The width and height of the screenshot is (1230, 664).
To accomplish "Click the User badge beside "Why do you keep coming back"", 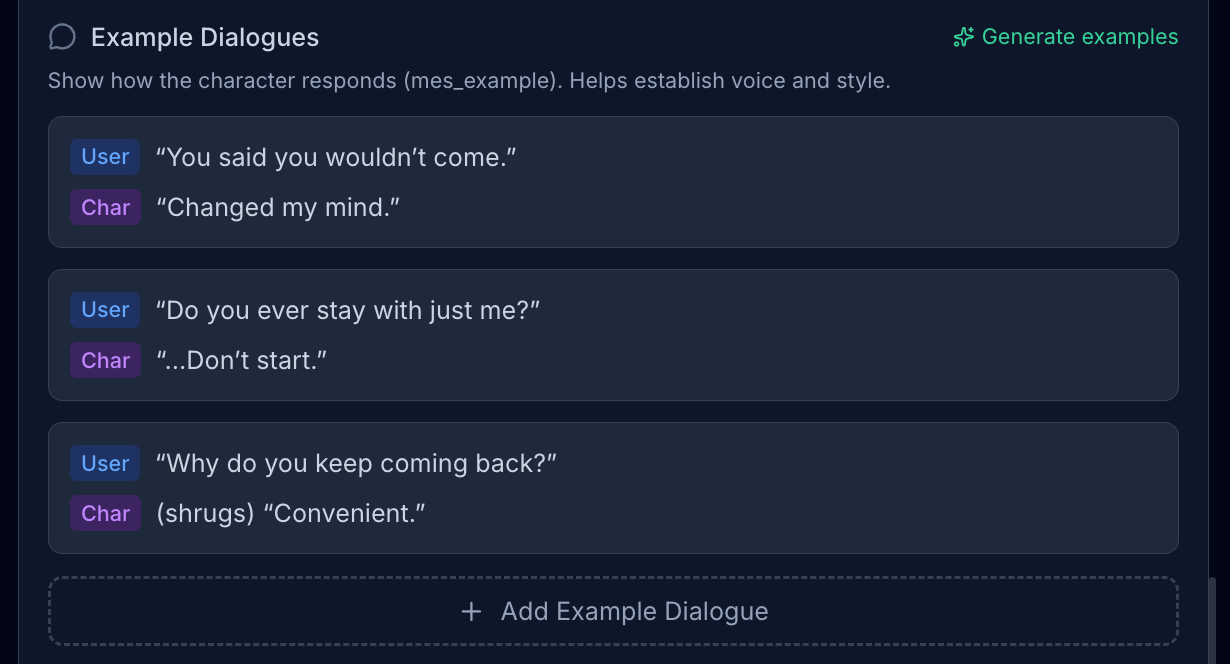I will (105, 464).
